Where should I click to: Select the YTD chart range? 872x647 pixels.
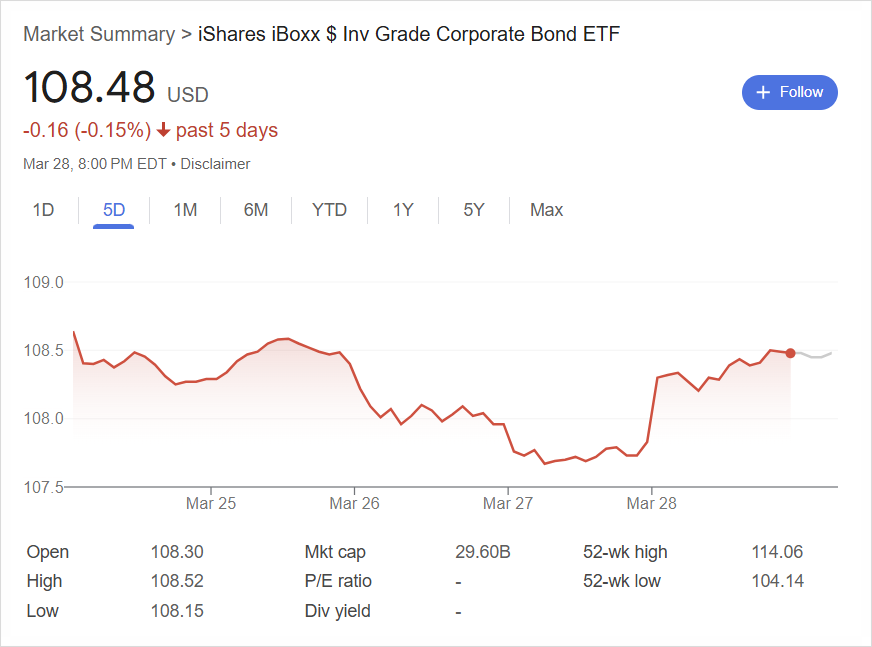coord(329,210)
